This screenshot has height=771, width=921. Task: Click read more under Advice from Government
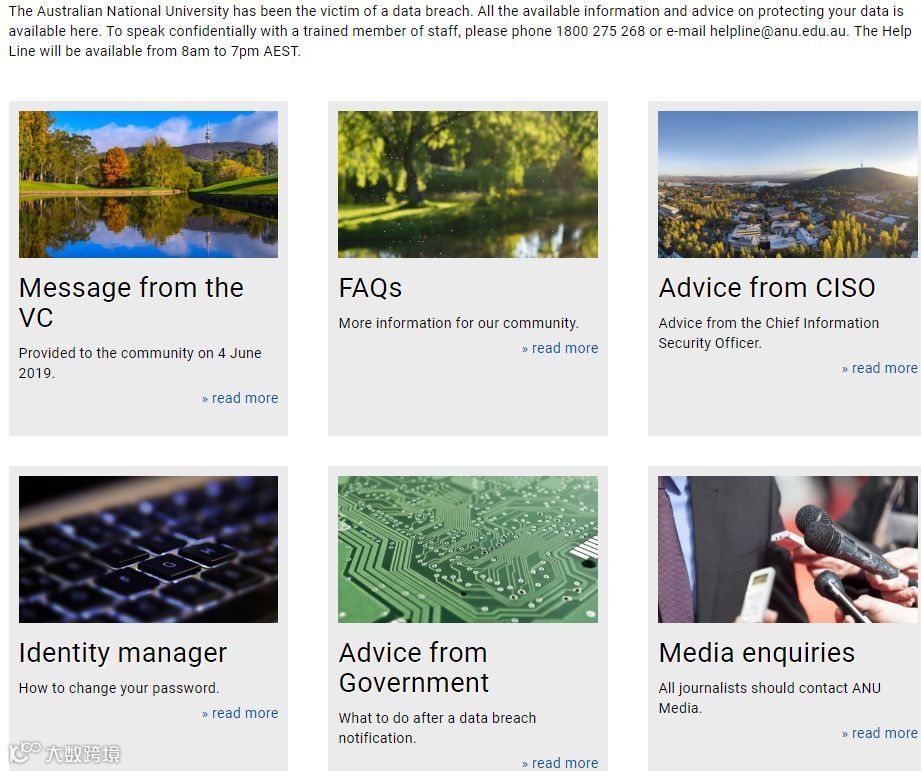point(560,763)
